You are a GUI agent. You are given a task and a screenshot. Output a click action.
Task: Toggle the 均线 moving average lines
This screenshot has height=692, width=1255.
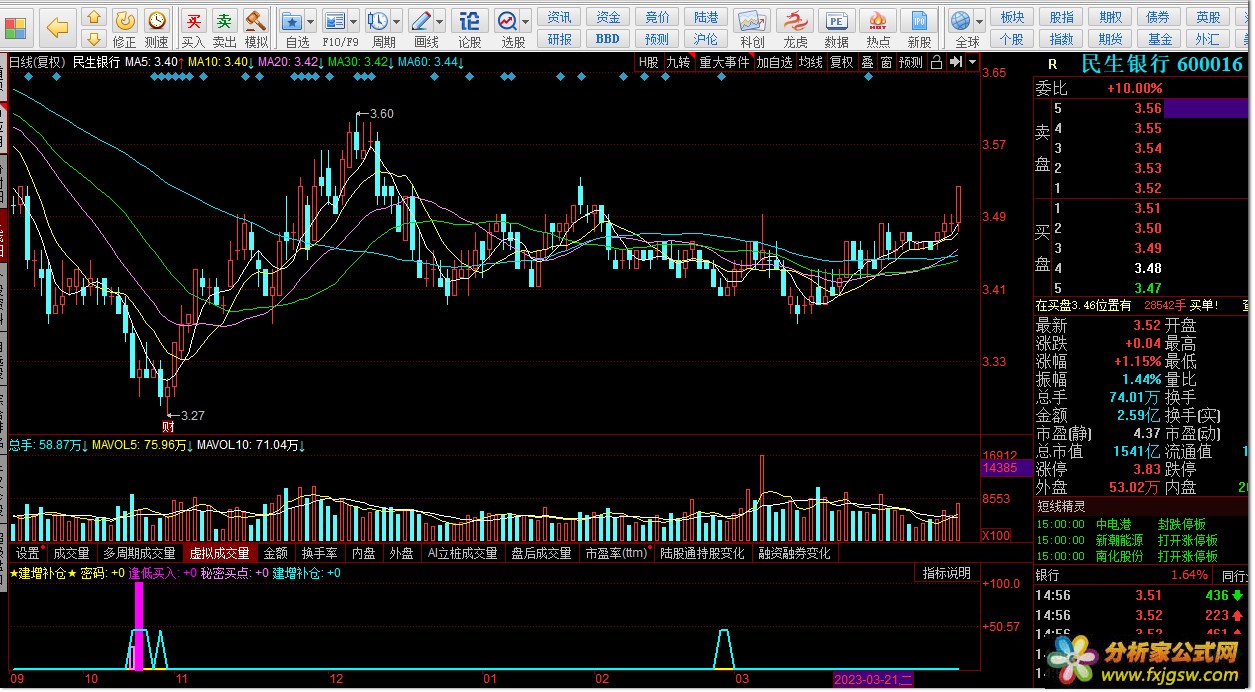pyautogui.click(x=811, y=62)
